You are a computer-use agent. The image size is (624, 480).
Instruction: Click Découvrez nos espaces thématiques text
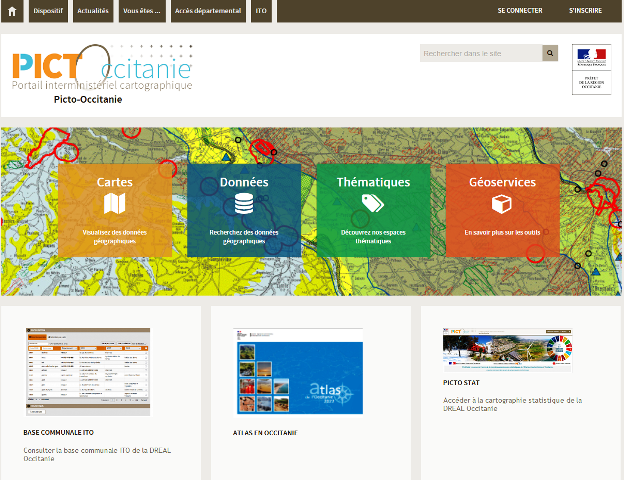(373, 237)
